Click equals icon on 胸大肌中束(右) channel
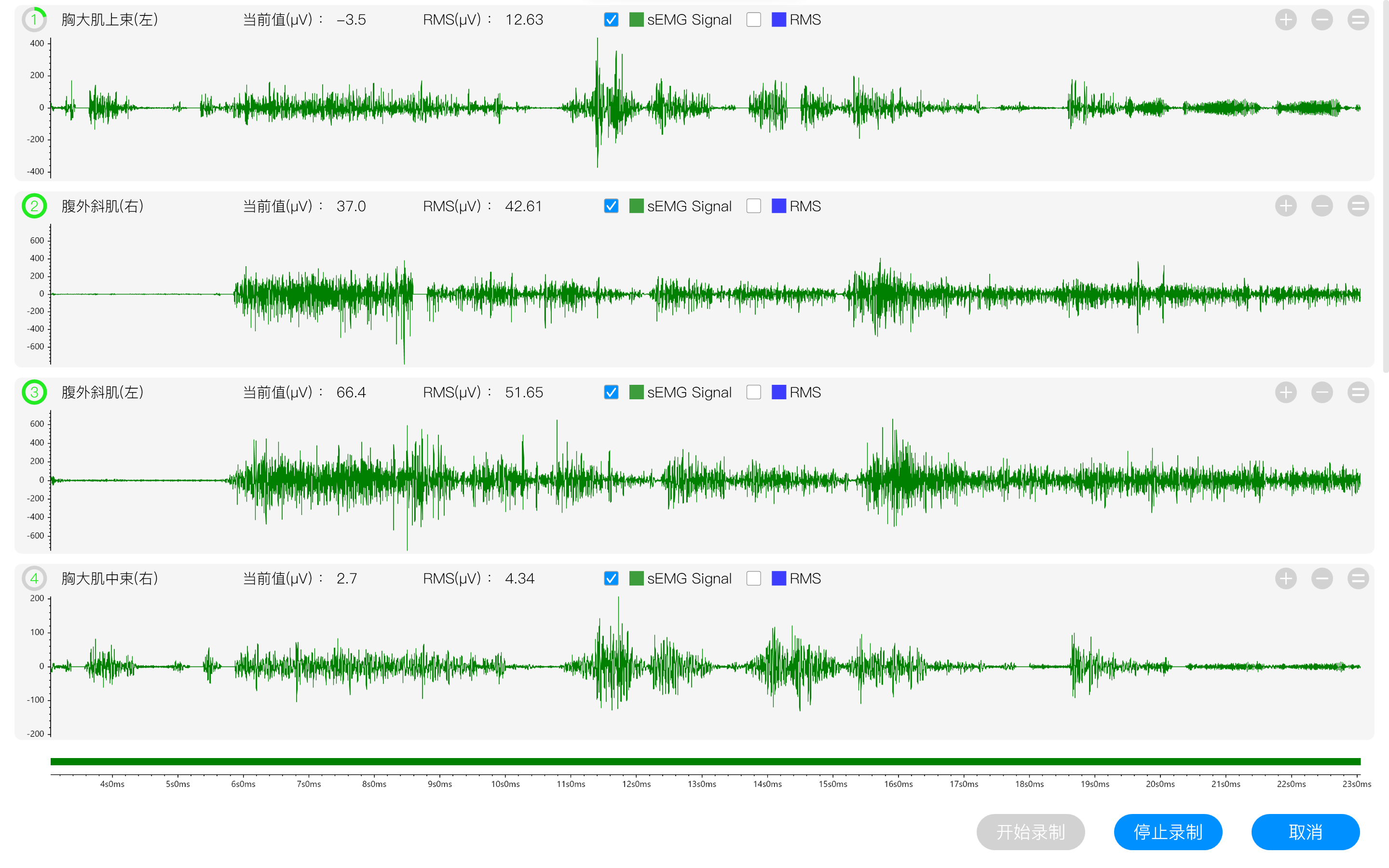The width and height of the screenshot is (1389, 868). click(x=1358, y=578)
